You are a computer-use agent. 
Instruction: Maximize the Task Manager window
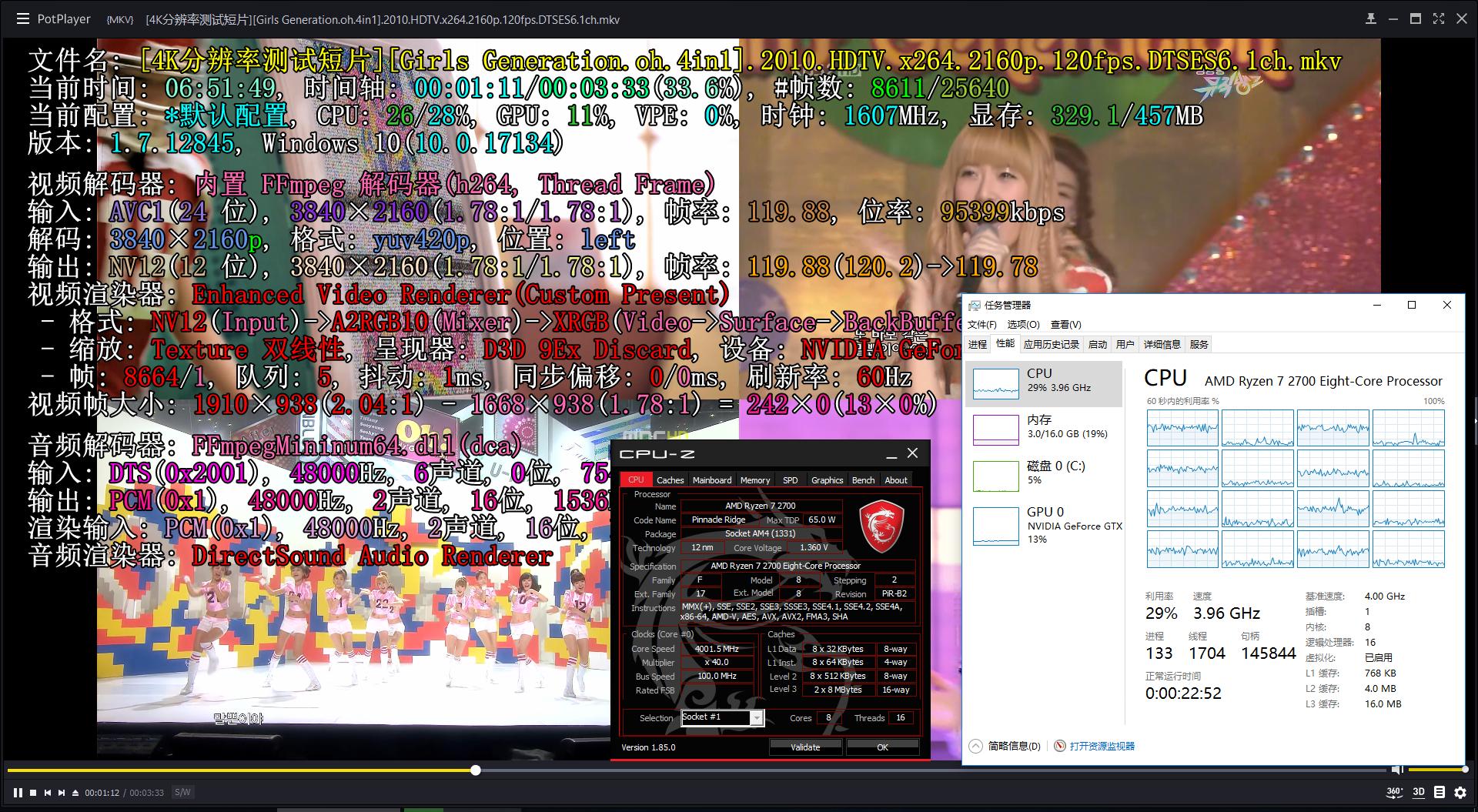1412,306
